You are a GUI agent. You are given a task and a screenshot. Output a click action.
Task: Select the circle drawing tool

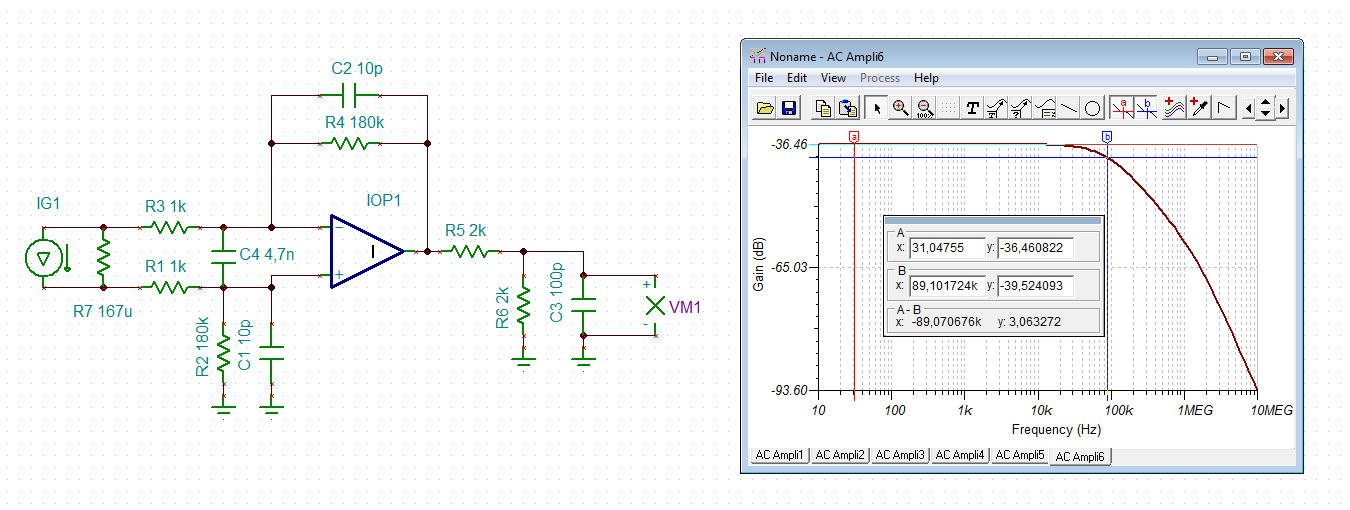point(1093,108)
